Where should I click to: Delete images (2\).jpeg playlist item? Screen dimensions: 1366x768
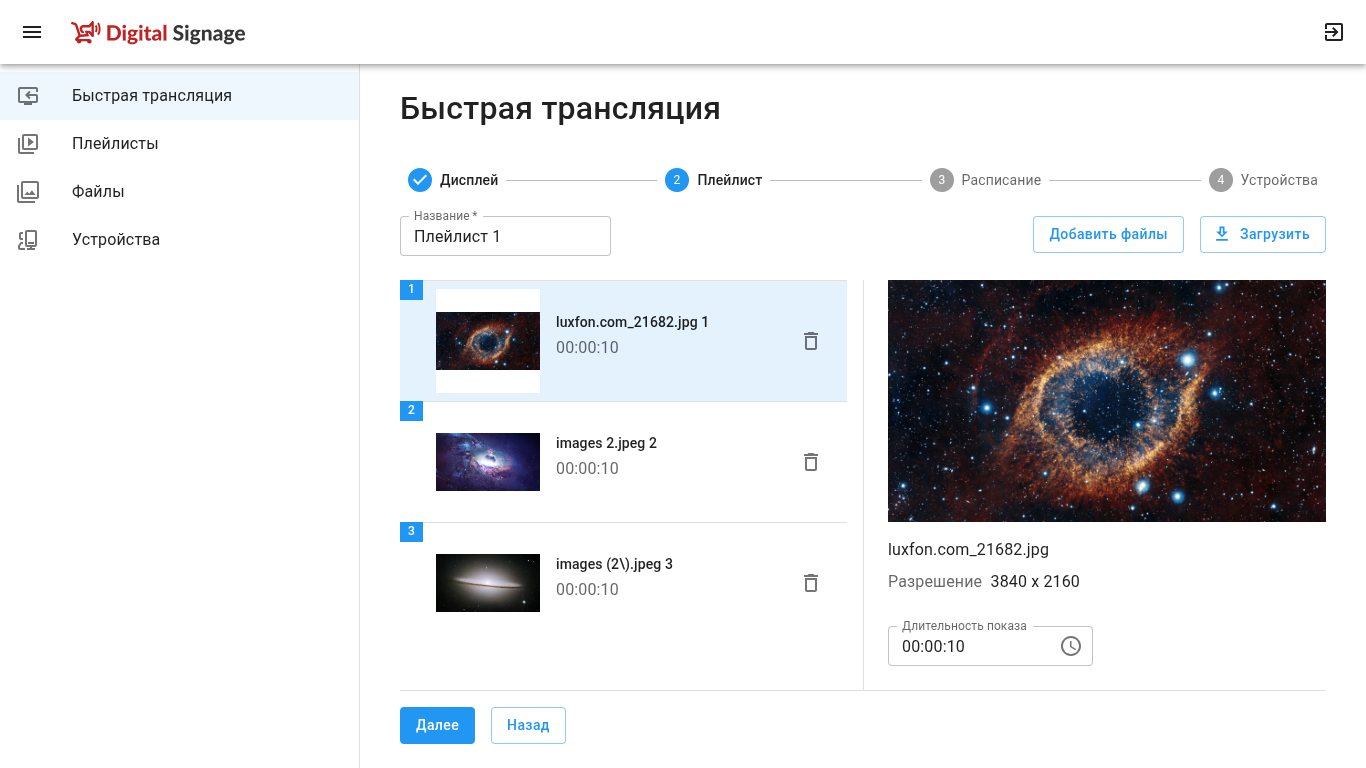tap(811, 583)
